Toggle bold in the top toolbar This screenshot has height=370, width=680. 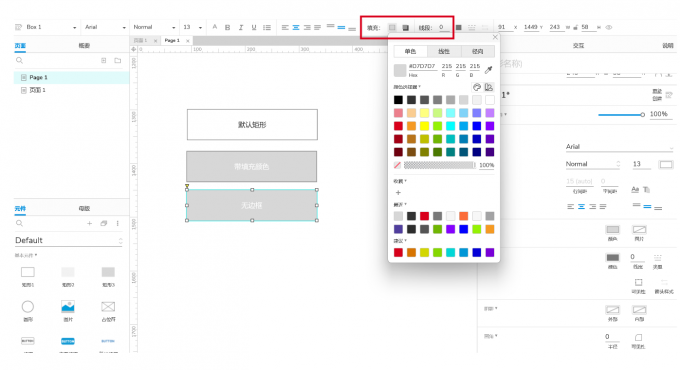point(227,27)
